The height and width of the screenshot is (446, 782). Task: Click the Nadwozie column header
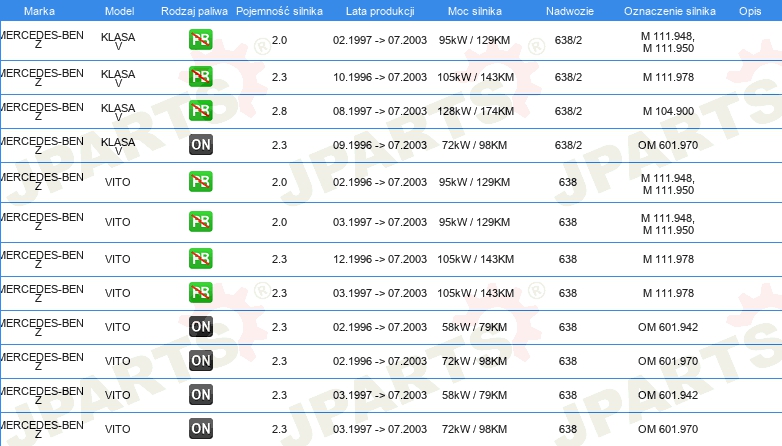point(570,11)
